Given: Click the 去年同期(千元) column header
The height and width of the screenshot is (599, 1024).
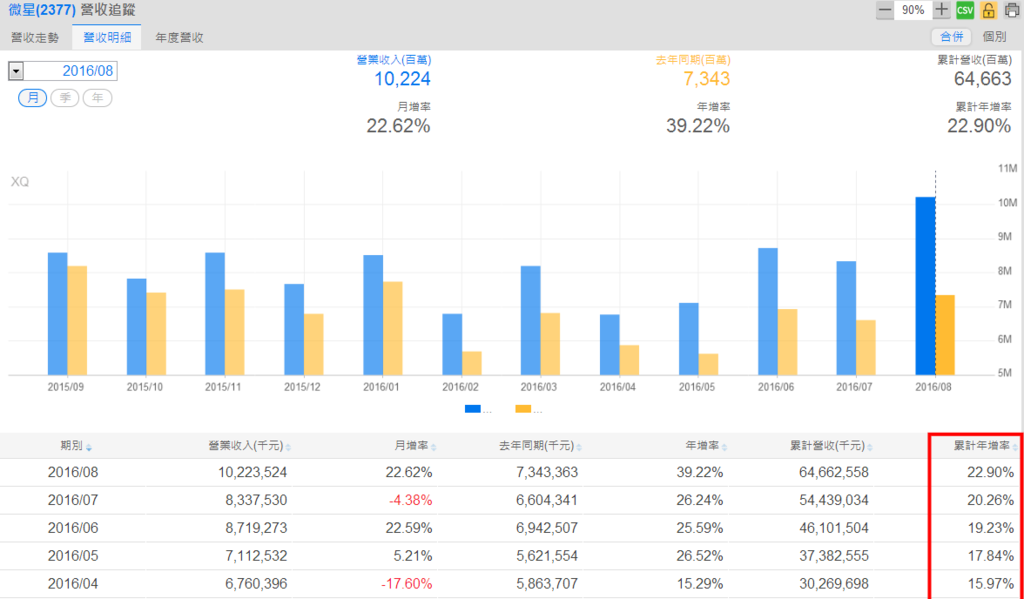Looking at the screenshot, I should click(537, 446).
